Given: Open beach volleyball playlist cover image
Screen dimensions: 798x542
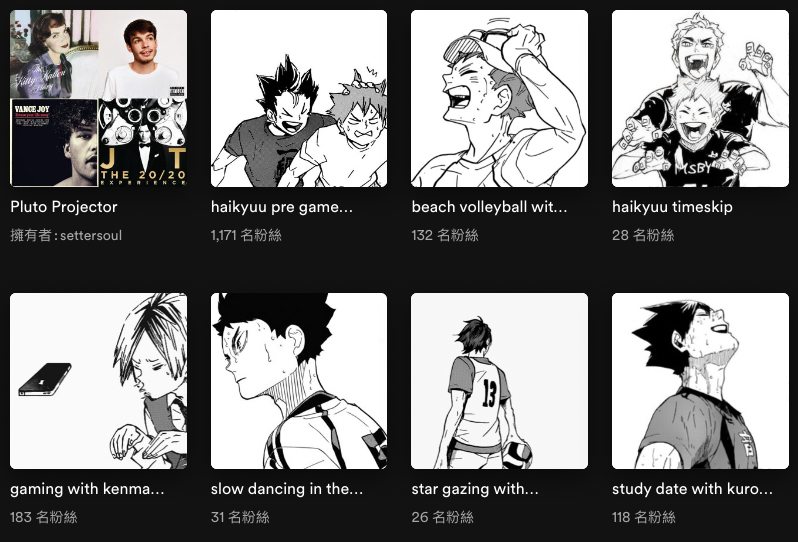Looking at the screenshot, I should coord(499,98).
